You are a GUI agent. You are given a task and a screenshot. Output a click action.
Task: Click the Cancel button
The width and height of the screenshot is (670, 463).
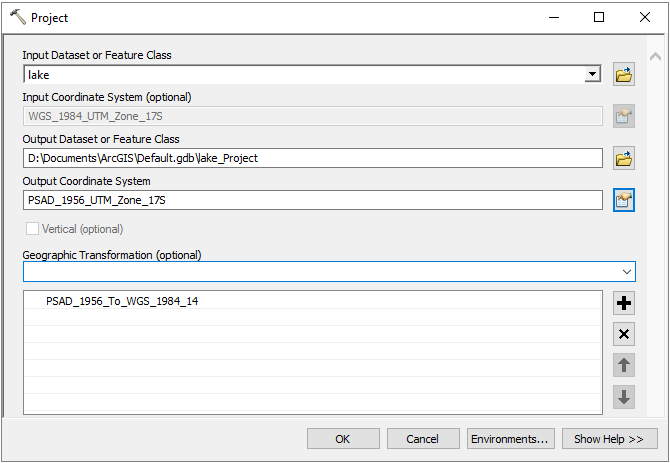[x=422, y=438]
